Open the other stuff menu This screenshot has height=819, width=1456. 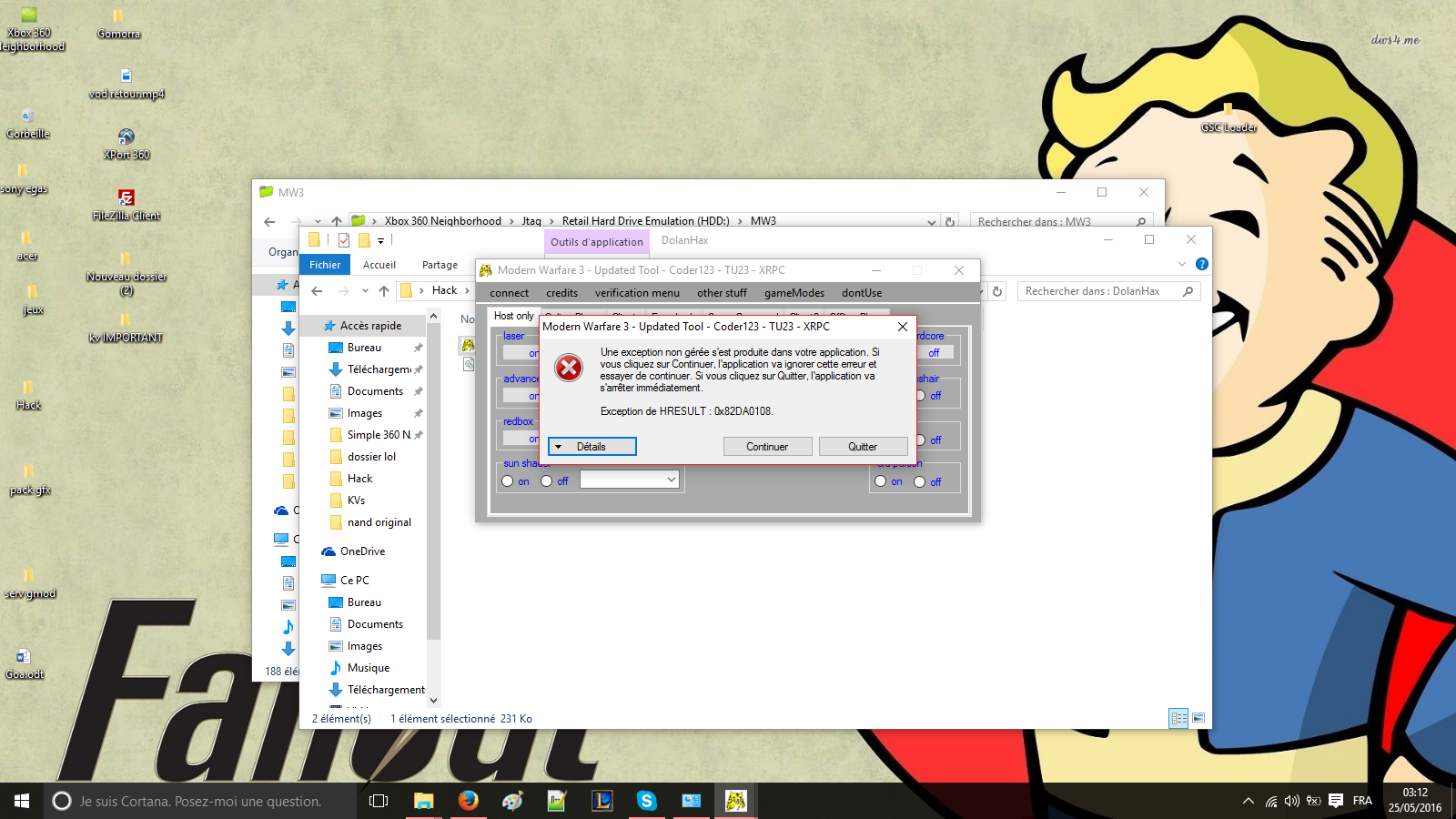coord(722,293)
